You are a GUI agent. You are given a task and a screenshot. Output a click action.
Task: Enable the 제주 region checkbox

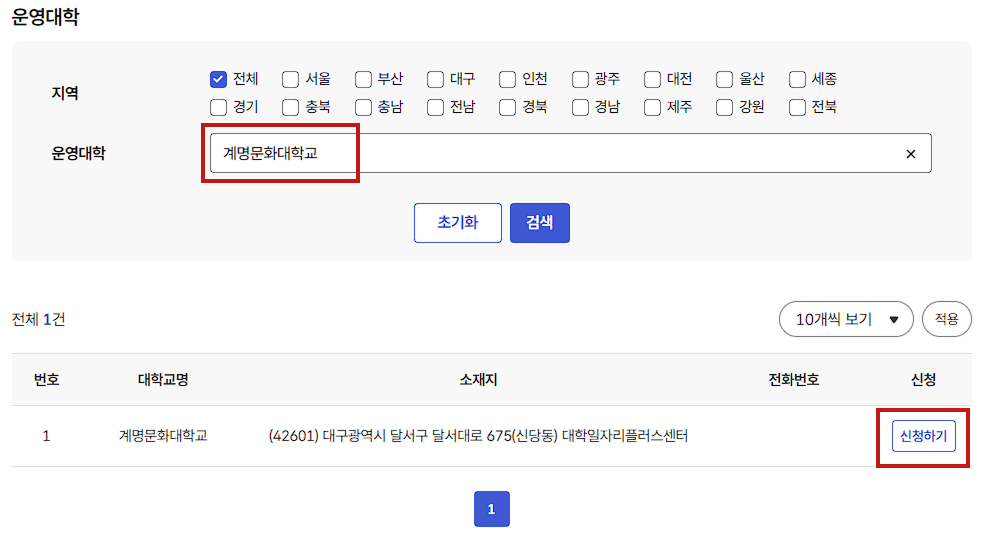tap(652, 107)
